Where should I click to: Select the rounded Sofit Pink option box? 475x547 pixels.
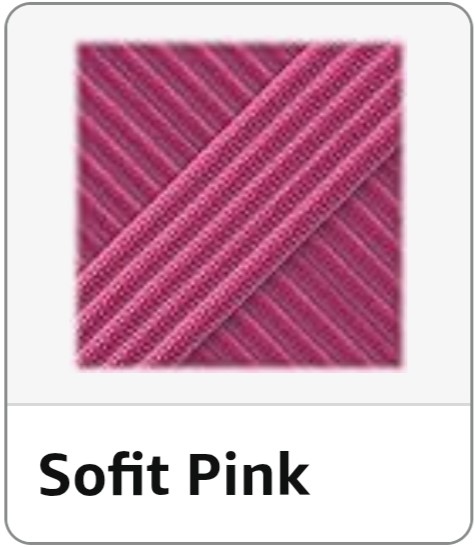(238, 274)
